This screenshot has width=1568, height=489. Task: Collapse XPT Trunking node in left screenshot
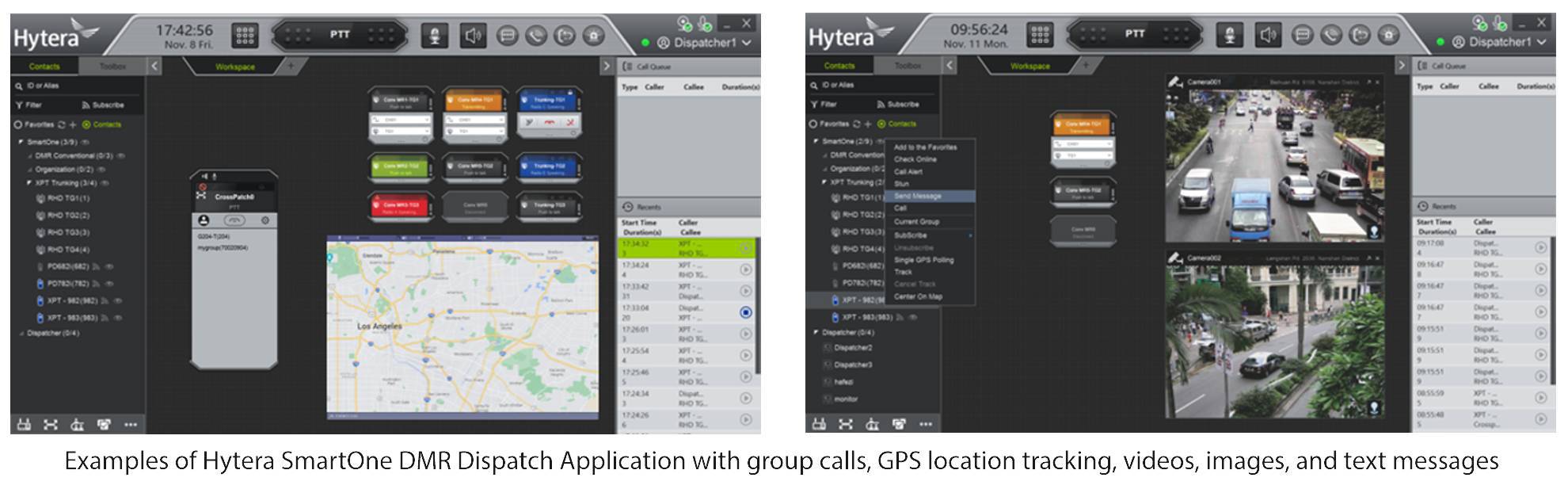[x=29, y=183]
